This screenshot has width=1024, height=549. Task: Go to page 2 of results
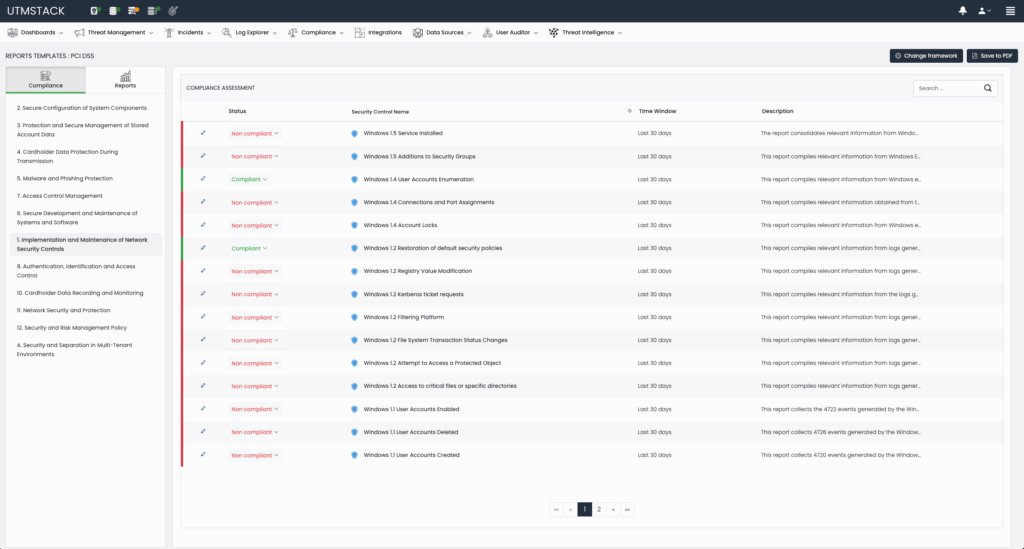(599, 509)
